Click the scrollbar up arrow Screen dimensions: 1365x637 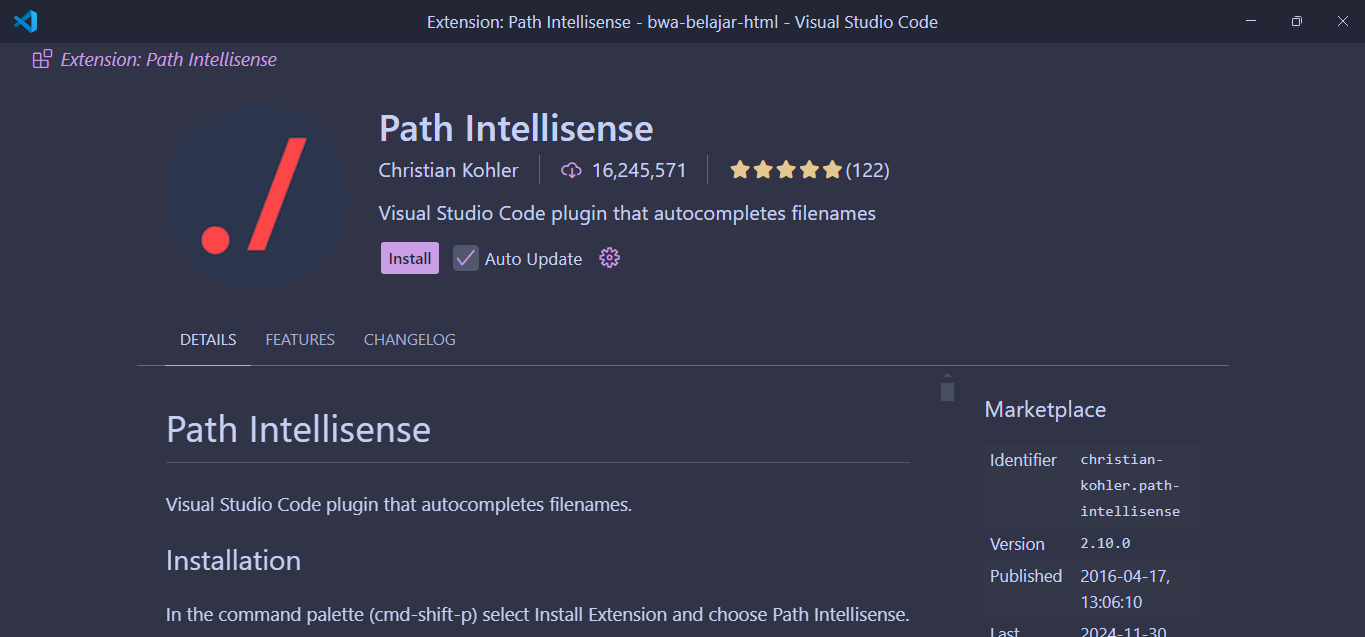tap(947, 376)
